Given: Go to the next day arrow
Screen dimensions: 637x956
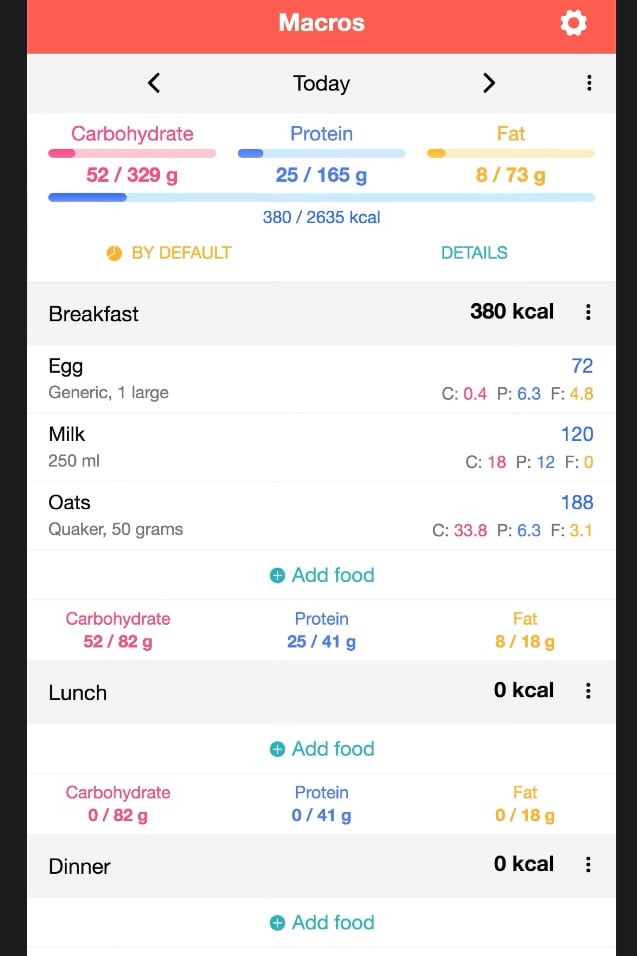Looking at the screenshot, I should tap(489, 83).
